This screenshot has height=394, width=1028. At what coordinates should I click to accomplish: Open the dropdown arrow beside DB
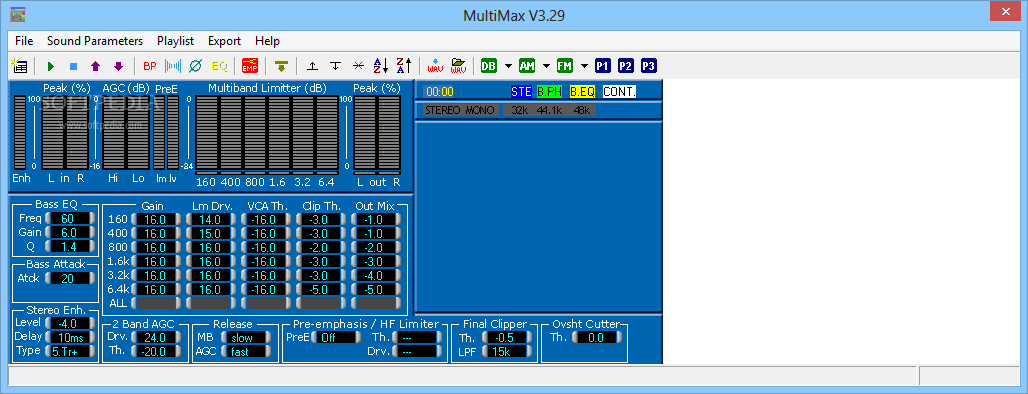click(x=508, y=66)
